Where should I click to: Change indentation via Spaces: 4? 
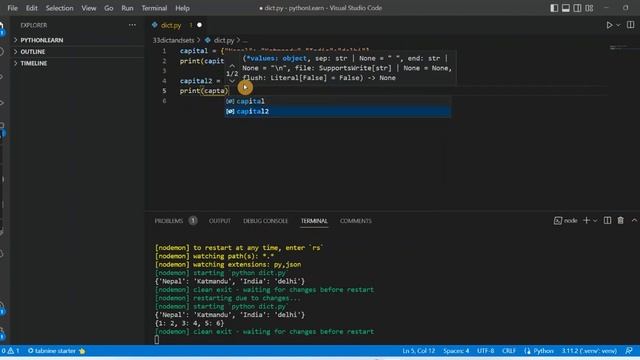click(x=456, y=351)
